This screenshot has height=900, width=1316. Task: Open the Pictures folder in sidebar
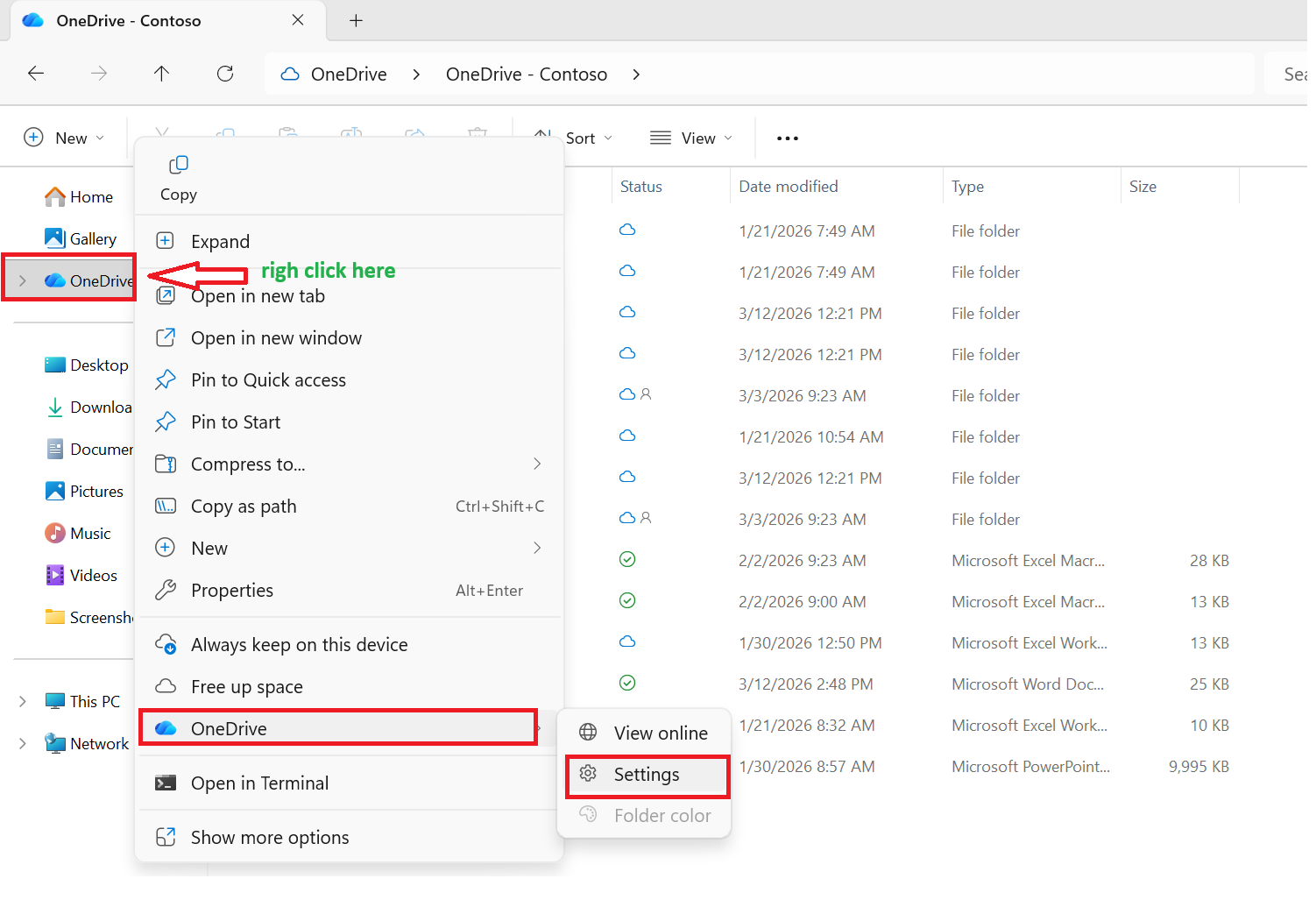click(x=84, y=491)
